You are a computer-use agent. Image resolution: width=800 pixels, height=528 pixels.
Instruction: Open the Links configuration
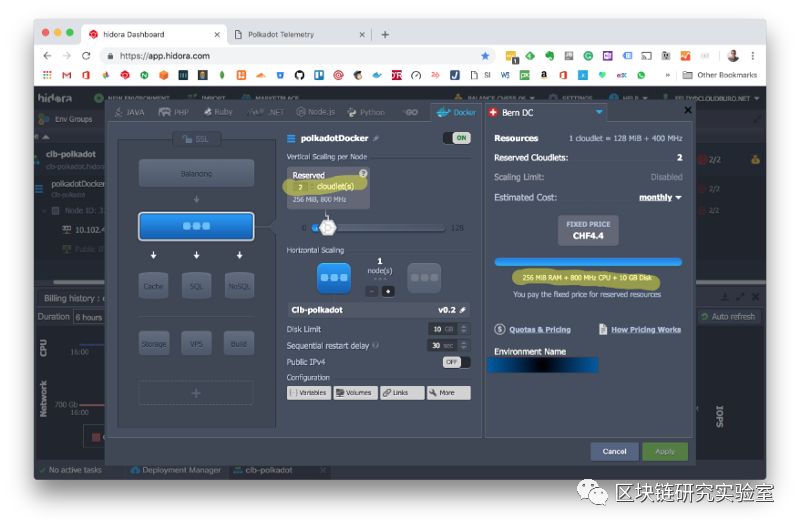(402, 393)
